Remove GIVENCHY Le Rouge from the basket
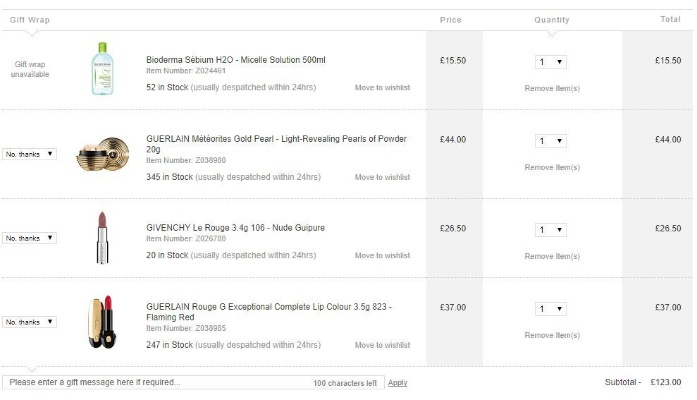This screenshot has width=697, height=400. point(552,256)
